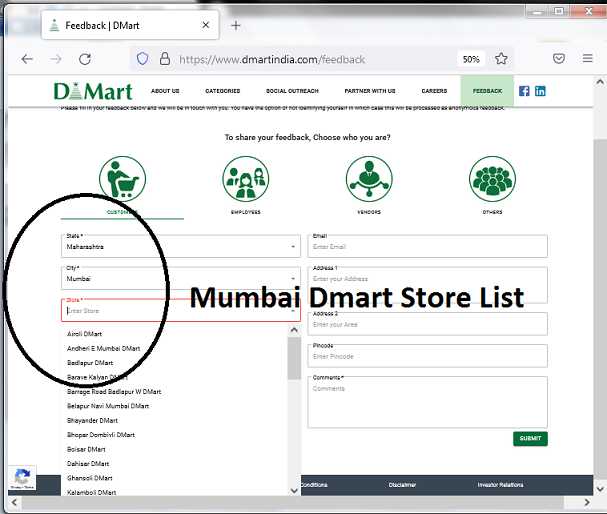
Task: Open the Careers menu item
Action: click(434, 91)
